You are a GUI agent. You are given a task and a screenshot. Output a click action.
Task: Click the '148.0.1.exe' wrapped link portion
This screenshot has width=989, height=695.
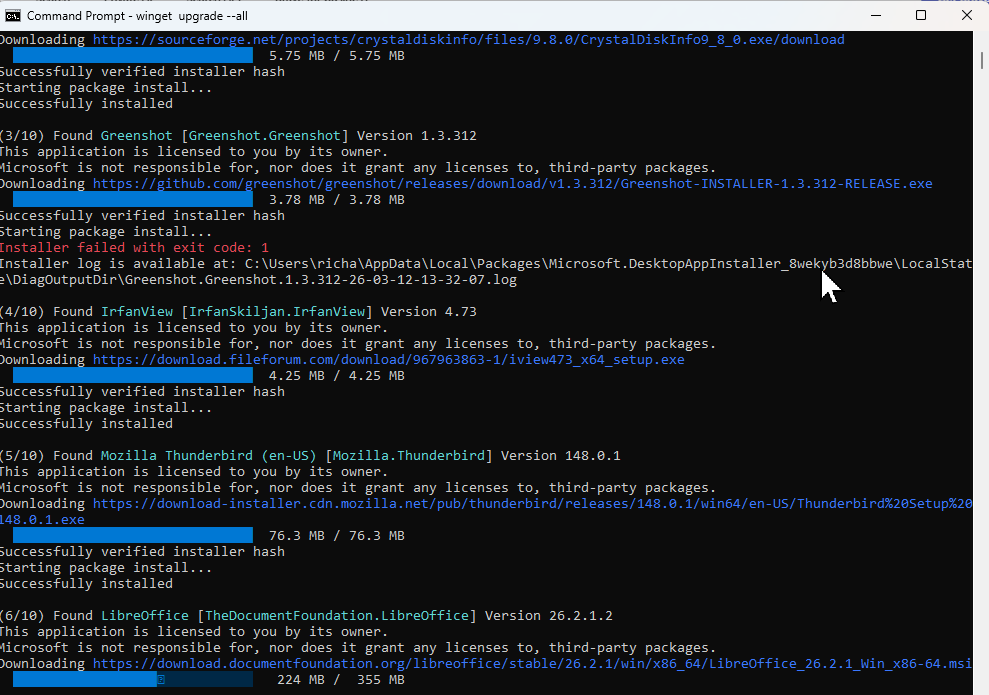pyautogui.click(x=42, y=520)
